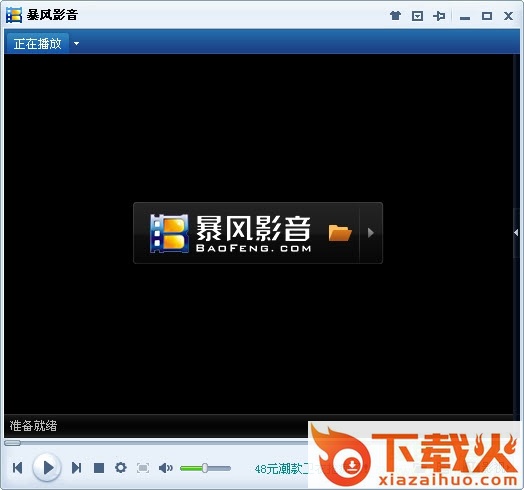The height and width of the screenshot is (490, 524).
Task: Select the 正在播放 tab
Action: [37, 43]
